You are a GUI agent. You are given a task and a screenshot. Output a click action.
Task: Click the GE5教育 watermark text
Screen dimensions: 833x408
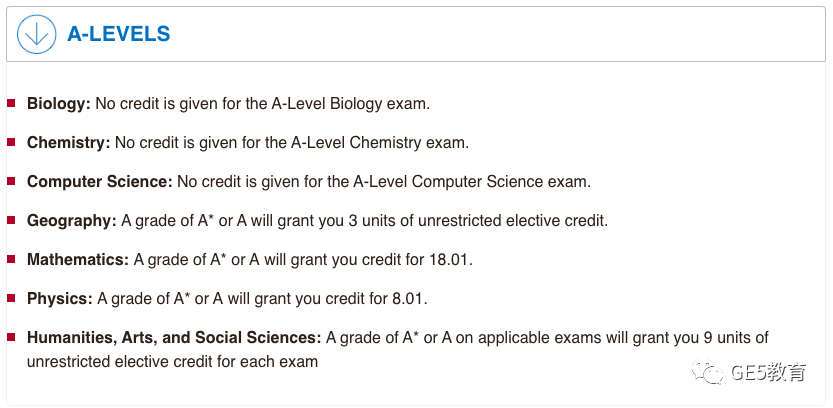click(x=768, y=372)
